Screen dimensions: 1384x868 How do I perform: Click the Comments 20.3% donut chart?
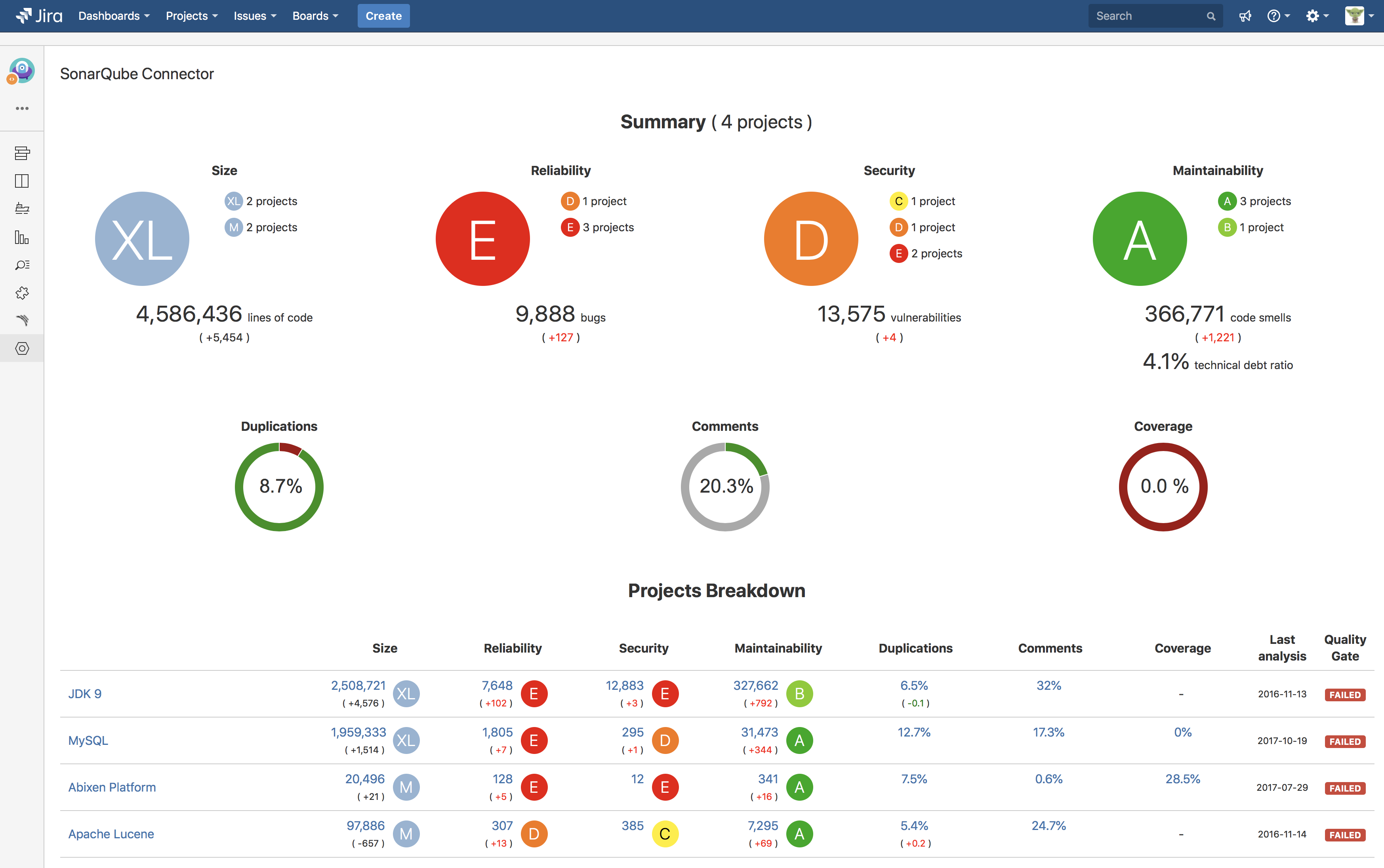(x=725, y=487)
